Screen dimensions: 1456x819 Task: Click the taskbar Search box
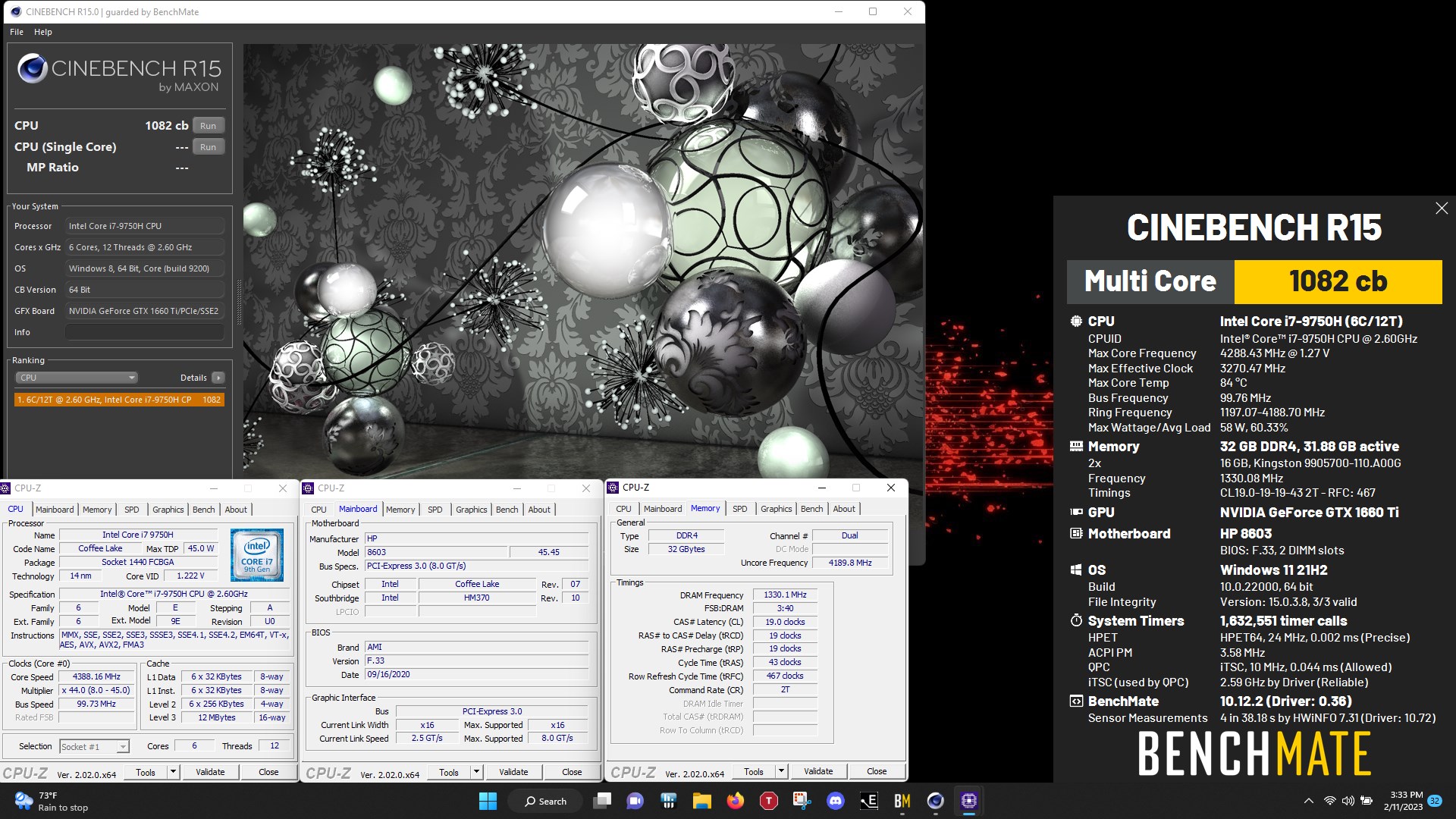point(544,802)
